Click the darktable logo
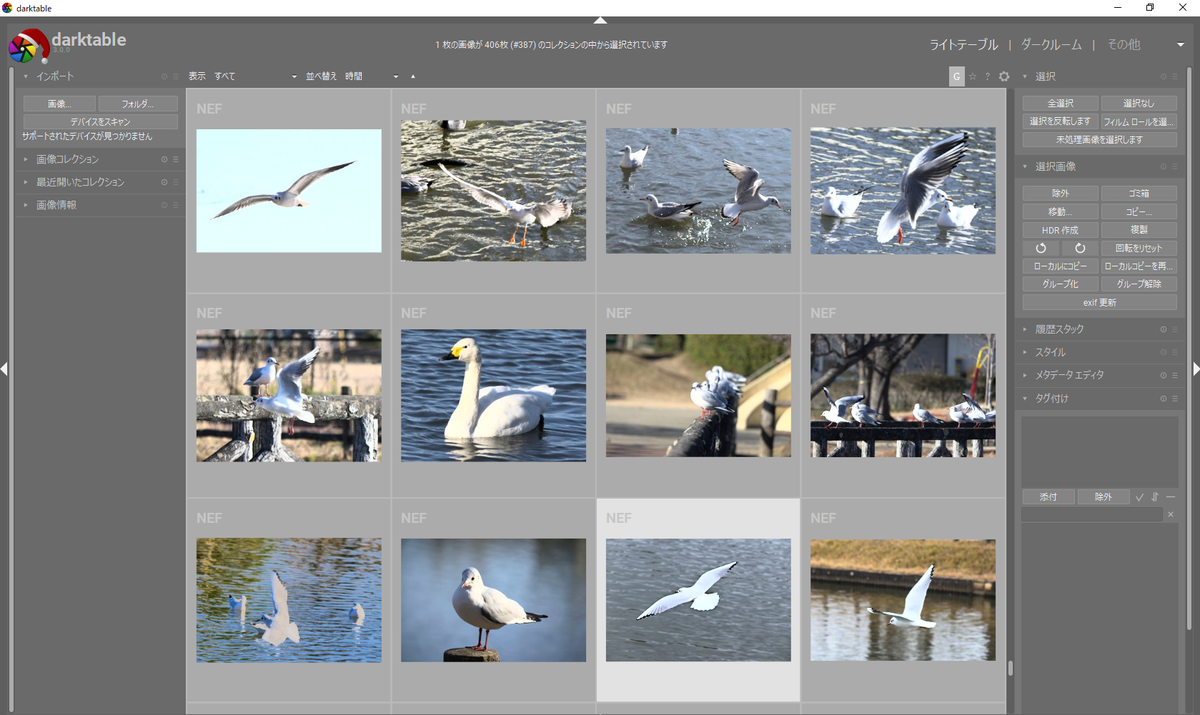 pos(28,46)
